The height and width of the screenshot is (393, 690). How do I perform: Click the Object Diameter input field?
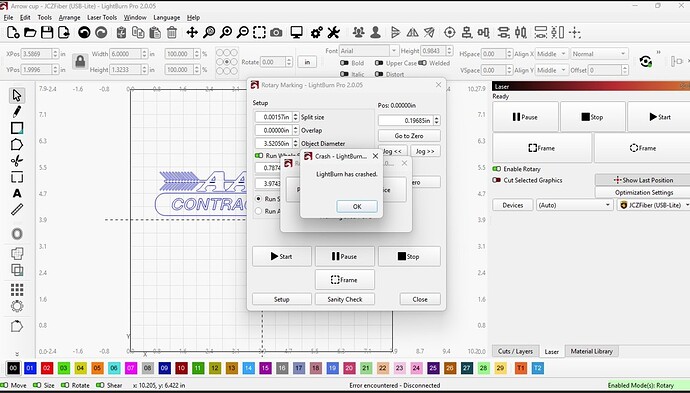coord(274,143)
